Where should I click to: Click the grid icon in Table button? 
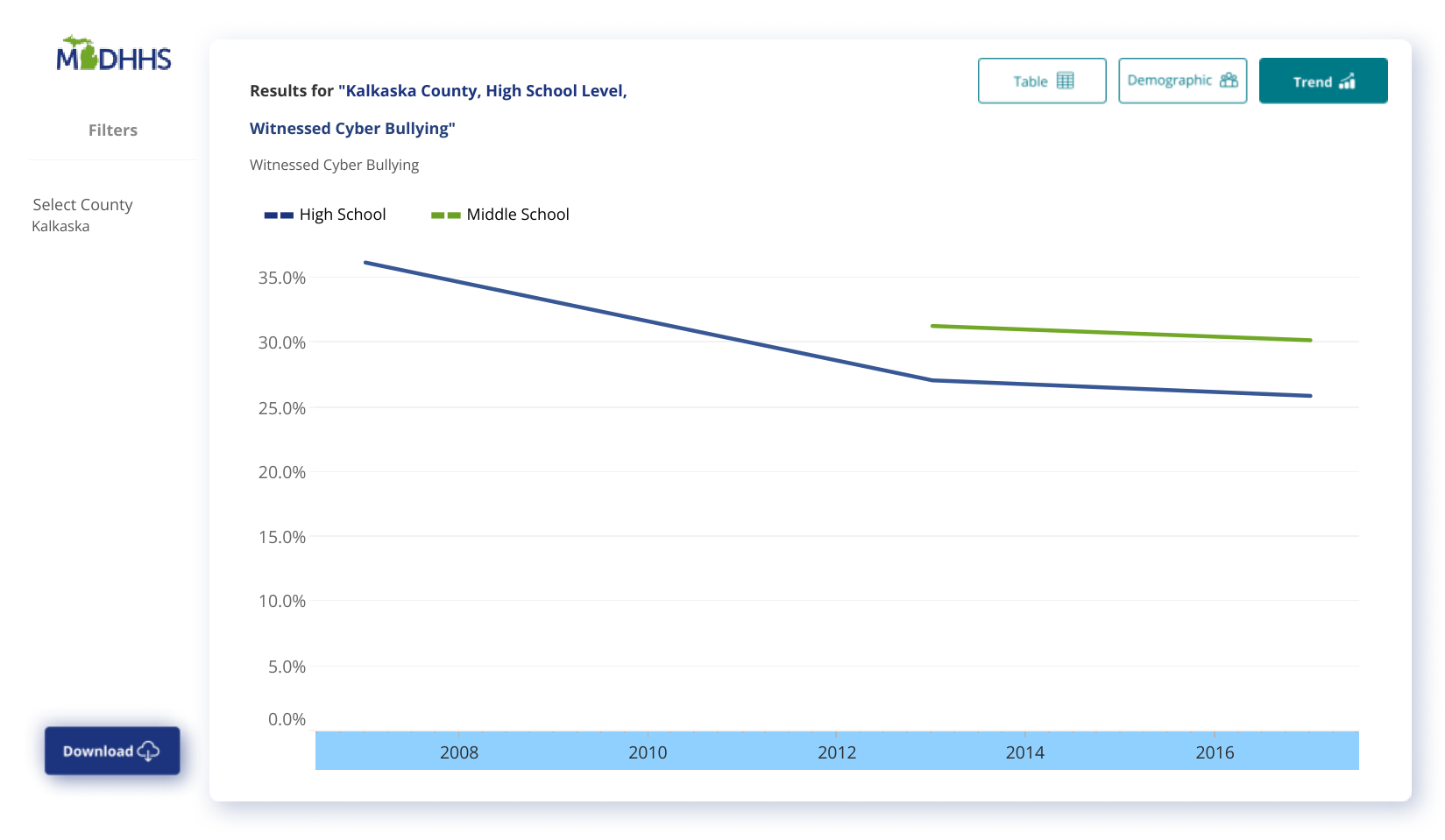click(1065, 81)
